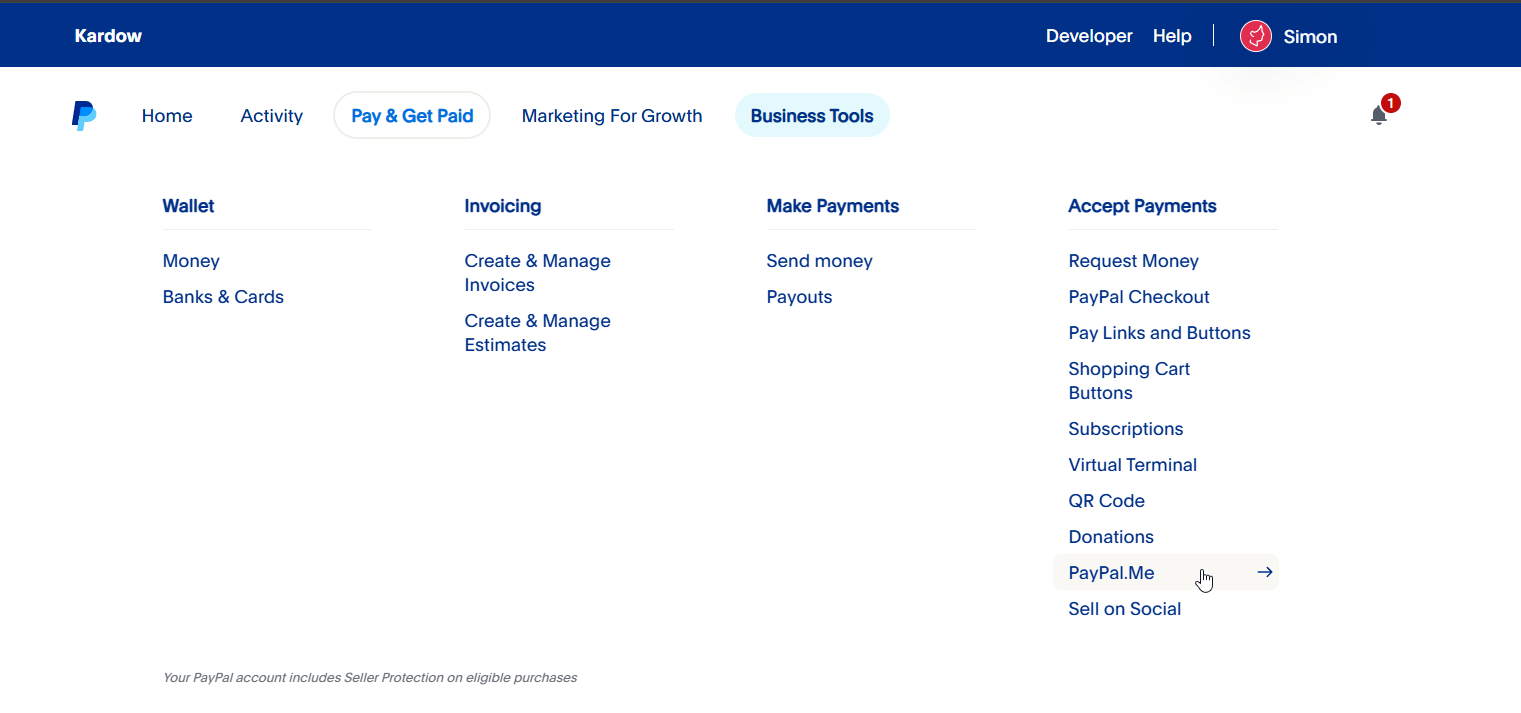The width and height of the screenshot is (1521, 713).
Task: Open Marketing For Growth menu
Action: [611, 116]
